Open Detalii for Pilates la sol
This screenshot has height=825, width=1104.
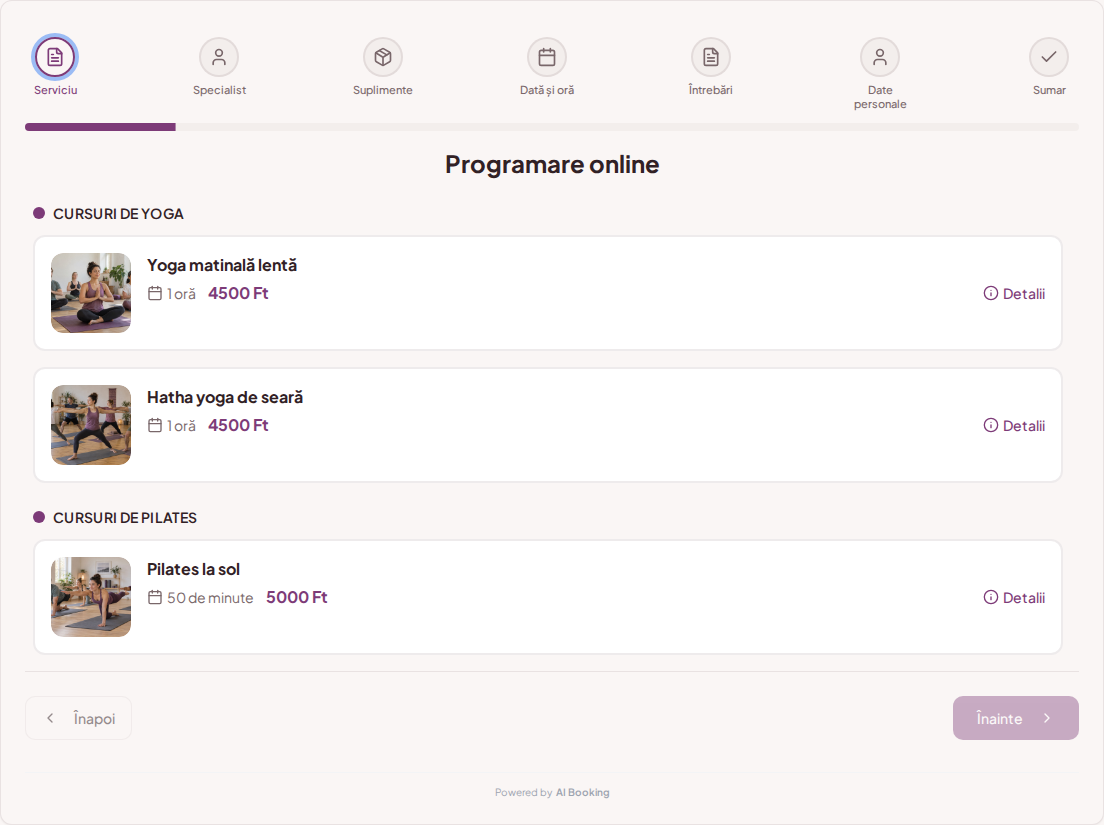[1014, 598]
